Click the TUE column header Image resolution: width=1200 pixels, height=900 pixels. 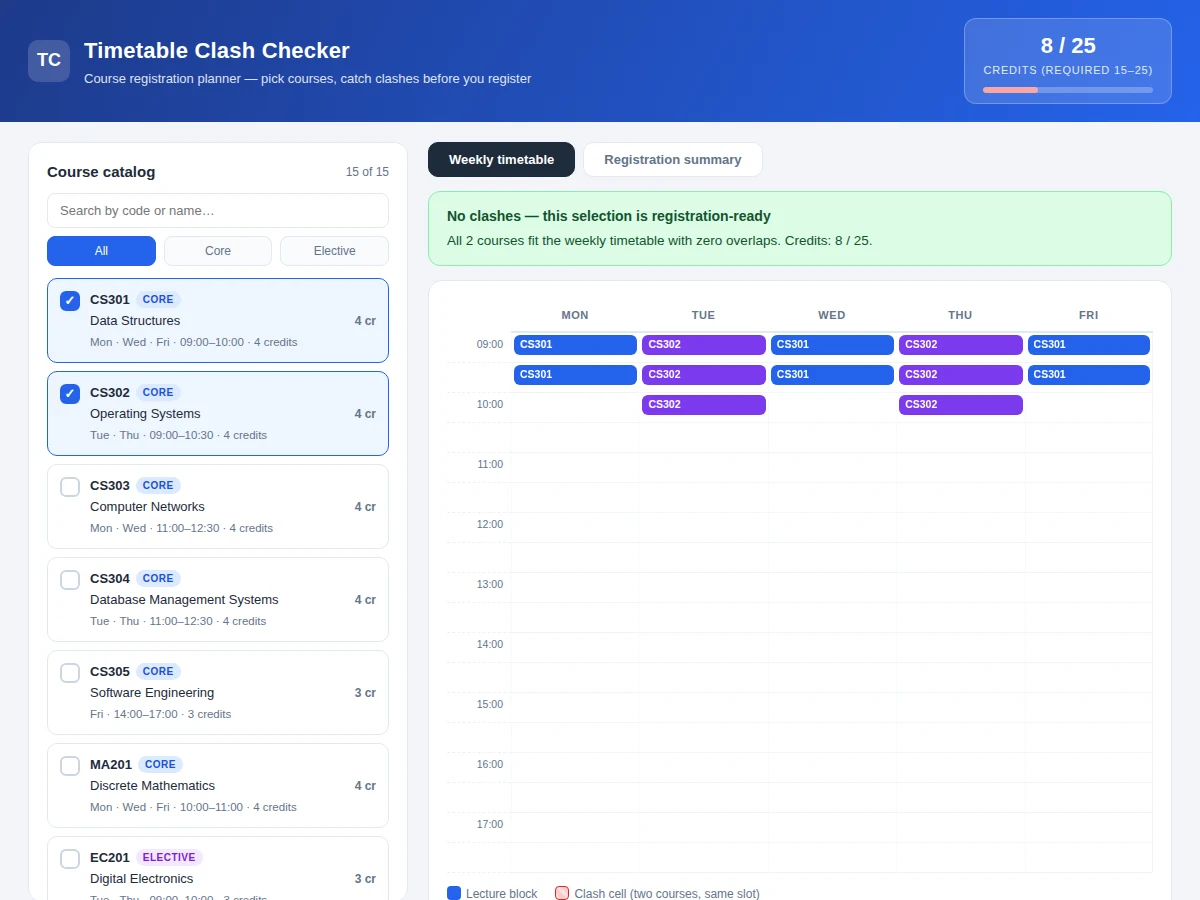click(x=704, y=315)
